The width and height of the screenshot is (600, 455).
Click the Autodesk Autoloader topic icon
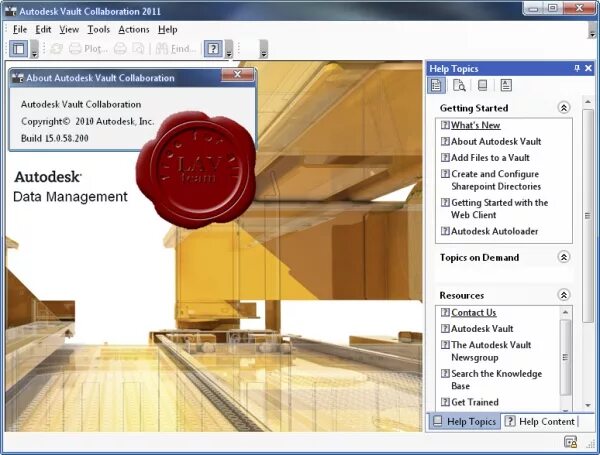(445, 231)
